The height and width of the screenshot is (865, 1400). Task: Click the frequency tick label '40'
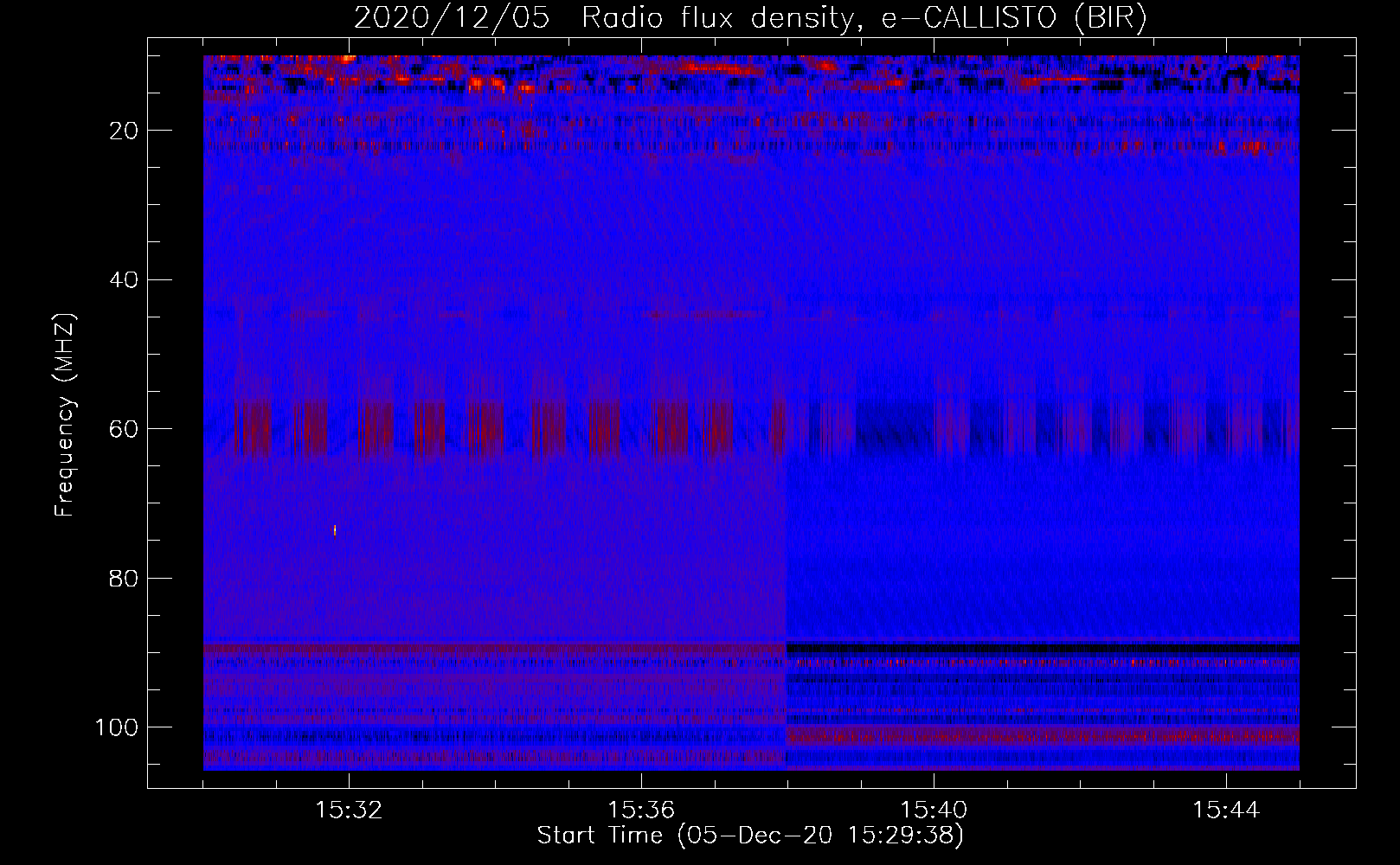[x=125, y=280]
